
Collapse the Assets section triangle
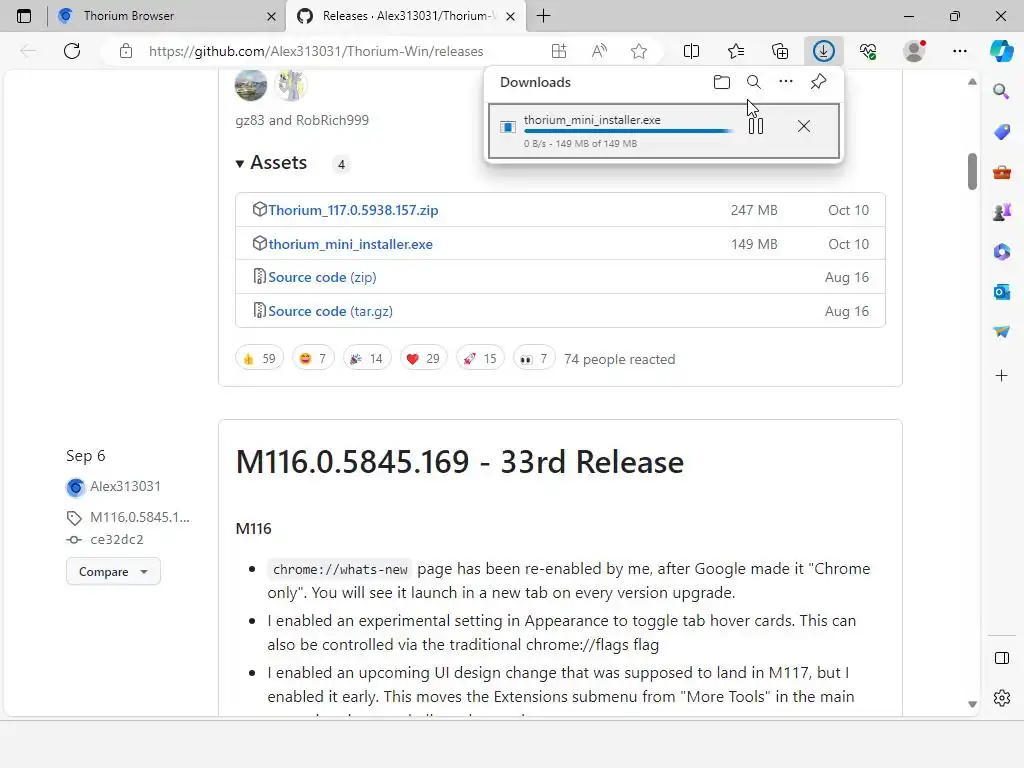(x=240, y=163)
